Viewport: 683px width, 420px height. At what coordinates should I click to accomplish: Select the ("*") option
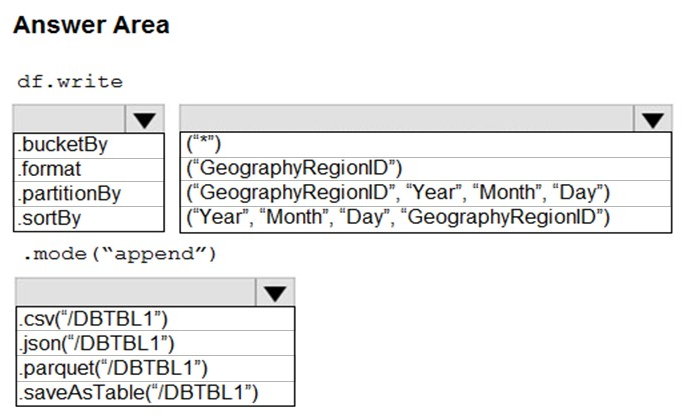tap(426, 145)
